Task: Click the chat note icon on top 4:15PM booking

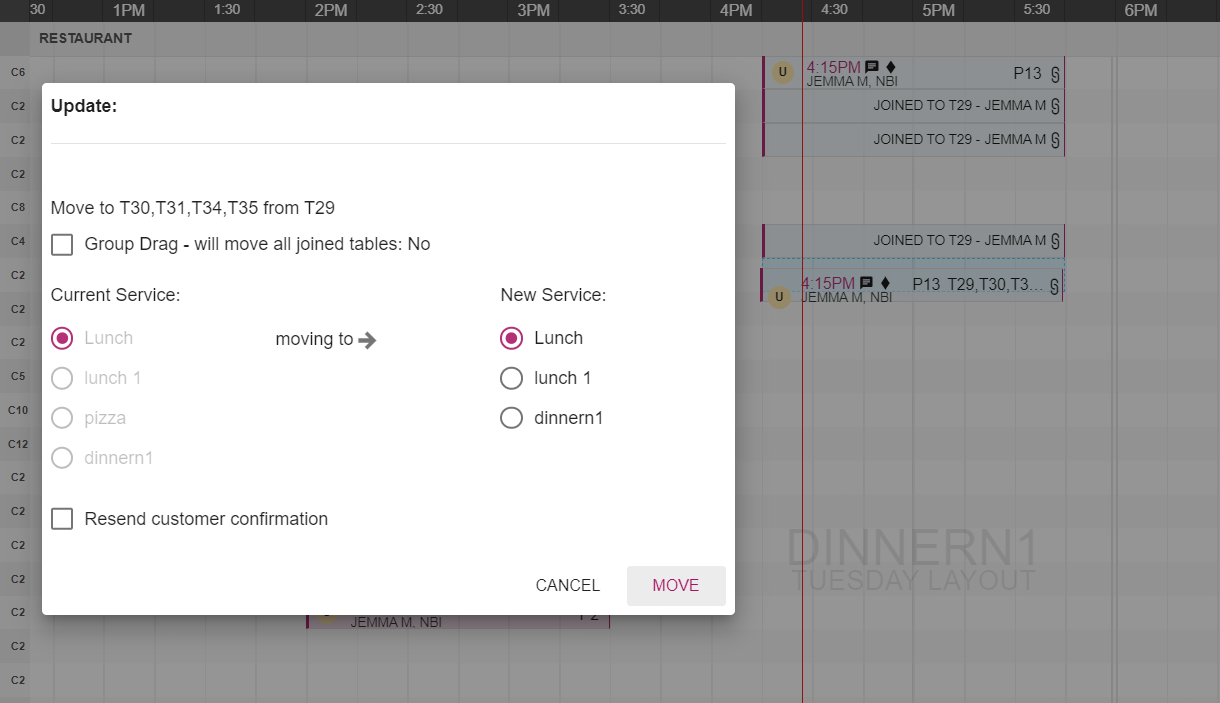Action: [872, 67]
